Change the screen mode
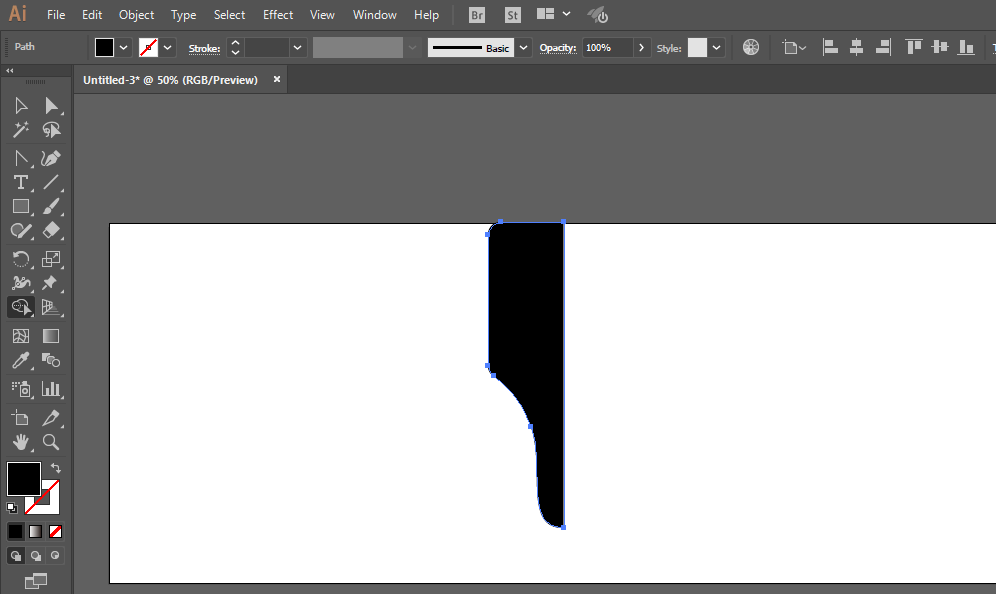The image size is (996, 594). (x=36, y=581)
